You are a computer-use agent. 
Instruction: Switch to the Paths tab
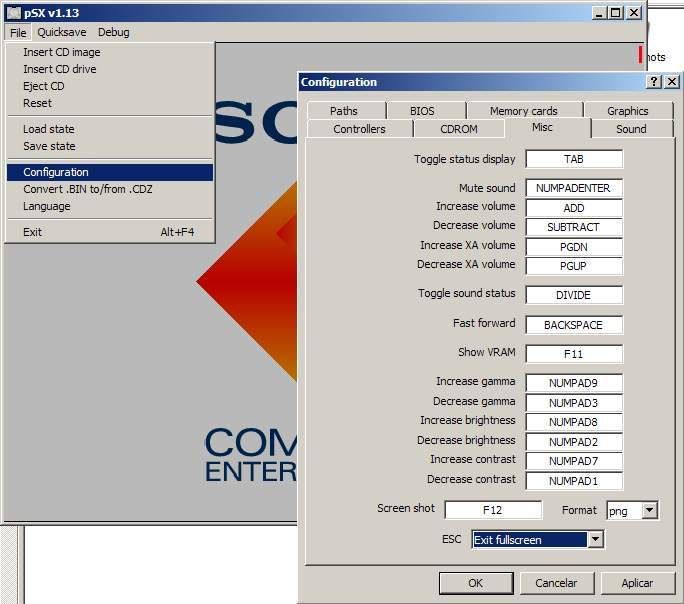[x=347, y=111]
